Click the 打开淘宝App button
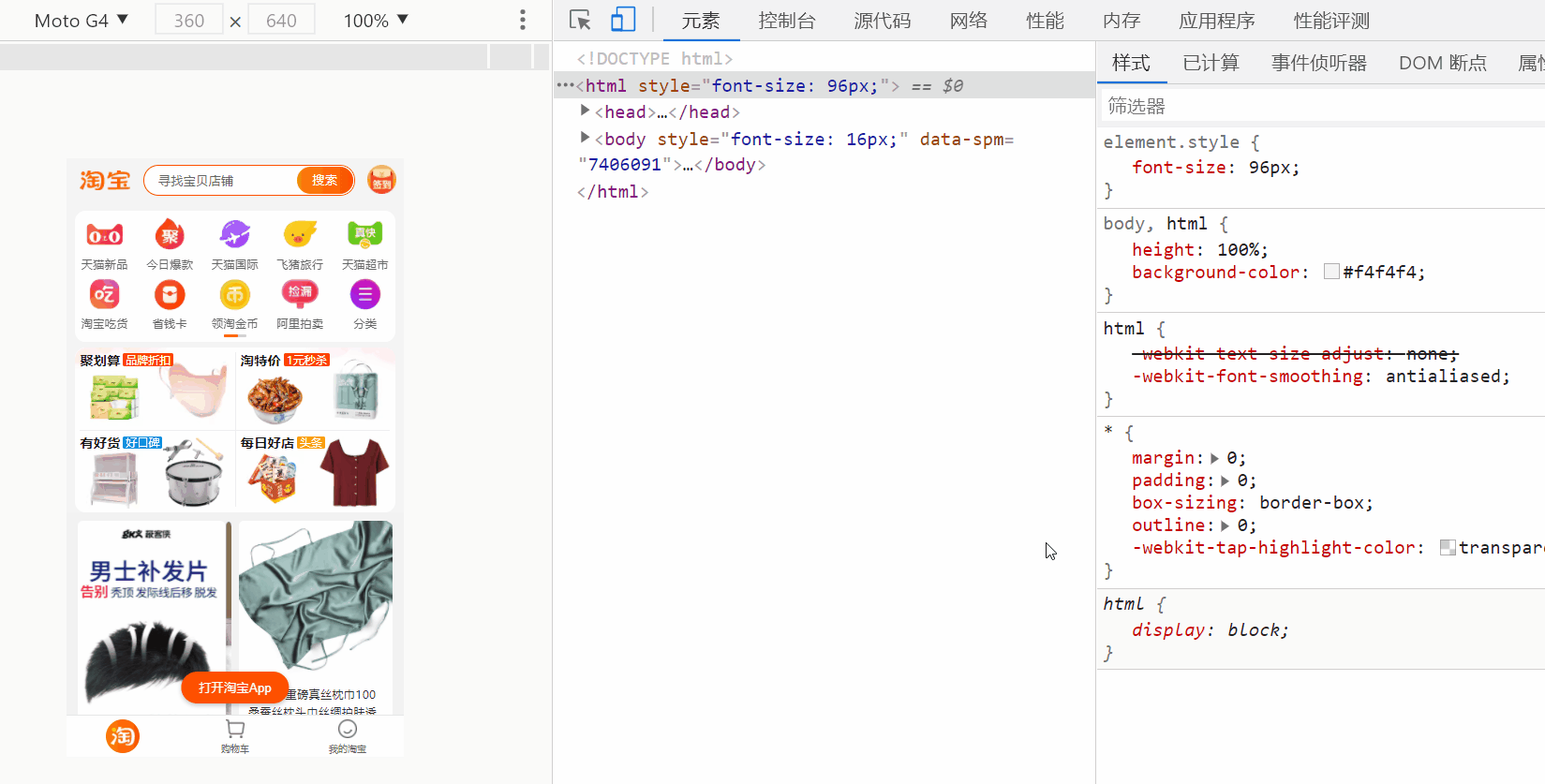Screen dimensions: 1545x784 pyautogui.click(x=234, y=688)
